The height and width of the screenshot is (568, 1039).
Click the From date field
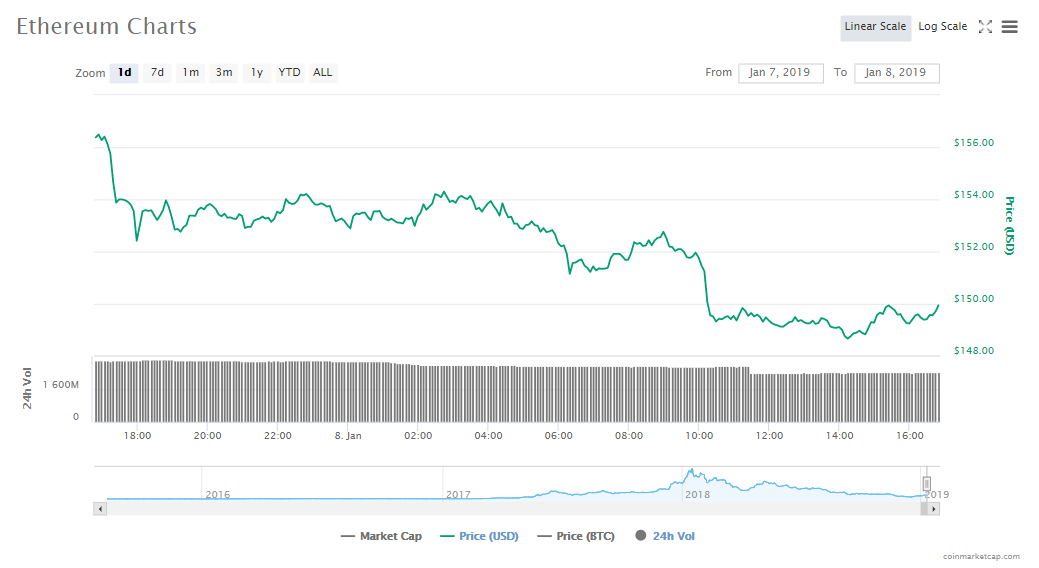781,73
